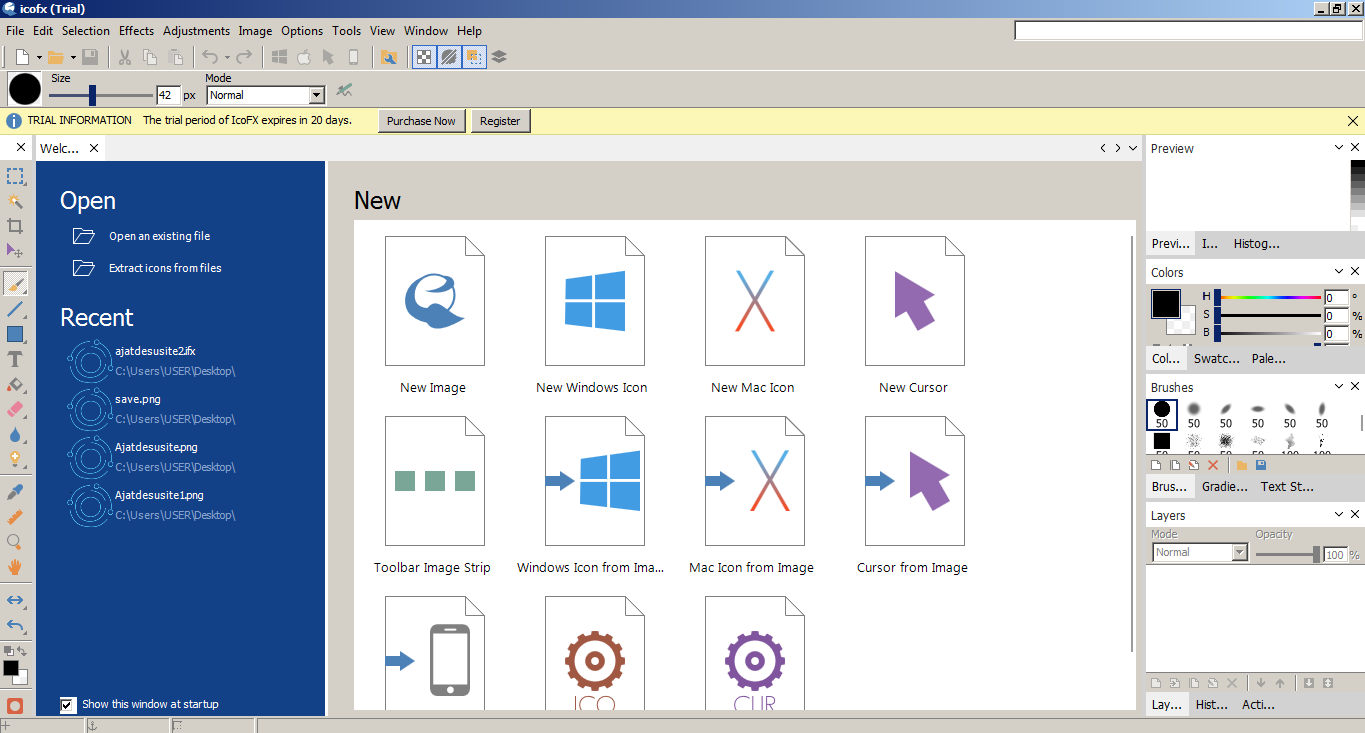The height and width of the screenshot is (733, 1365).
Task: Select the text tool
Action: (15, 359)
